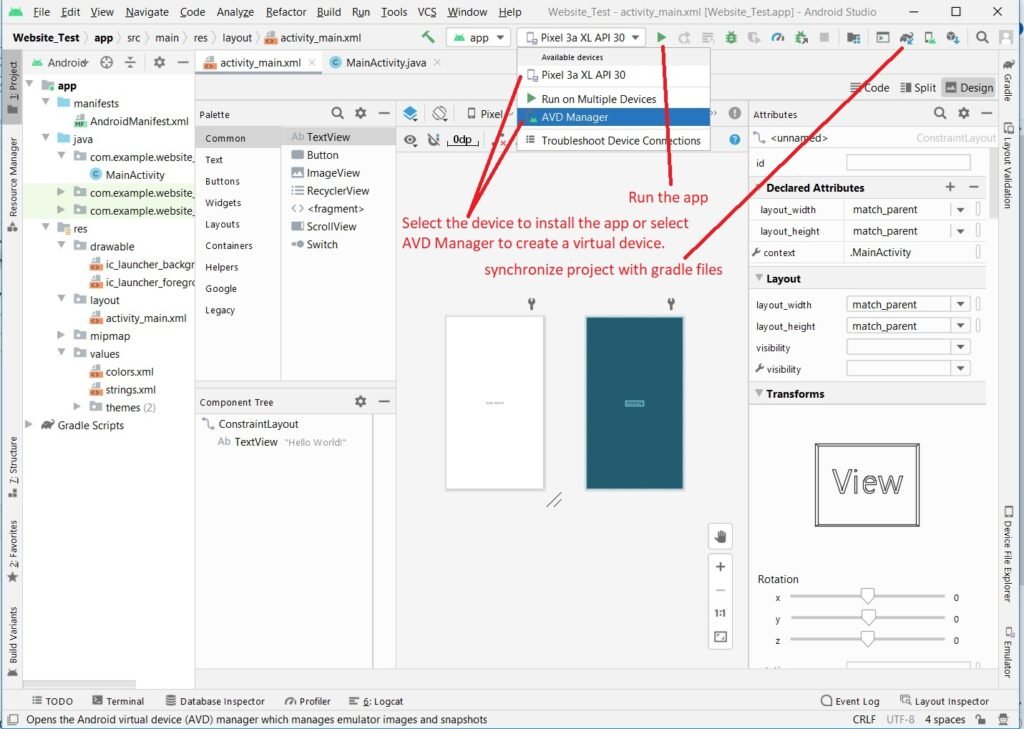This screenshot has height=729, width=1024.
Task: Open Project Structure icon in toolbar
Action: click(853, 37)
